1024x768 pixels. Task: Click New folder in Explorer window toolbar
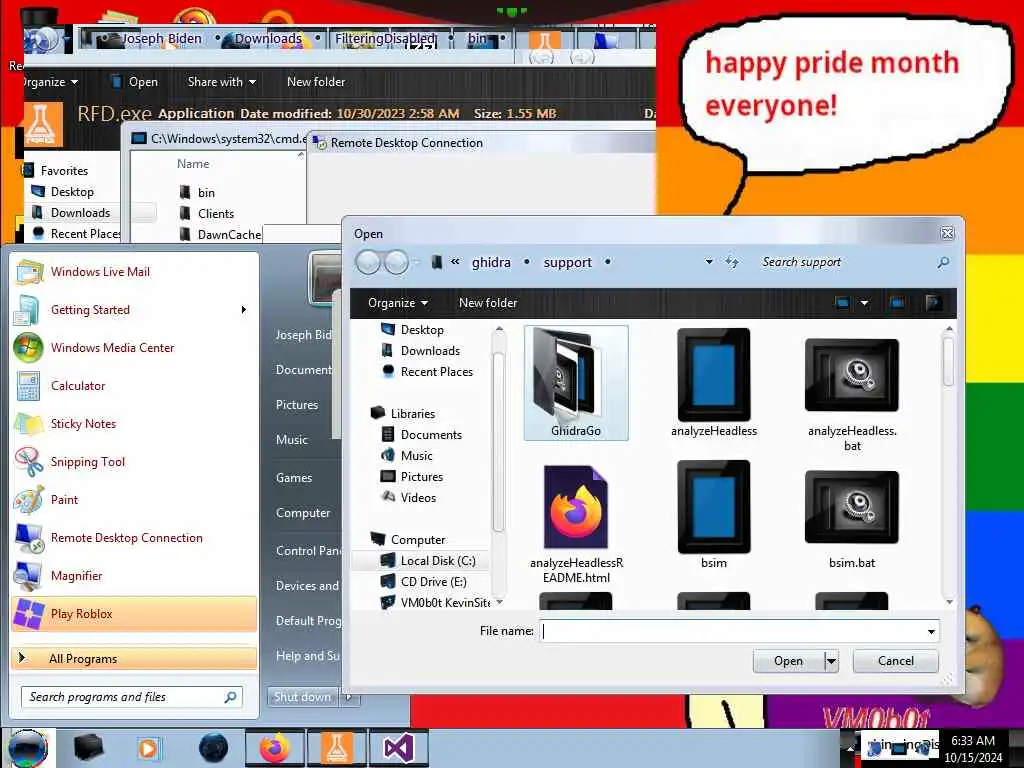click(x=315, y=82)
